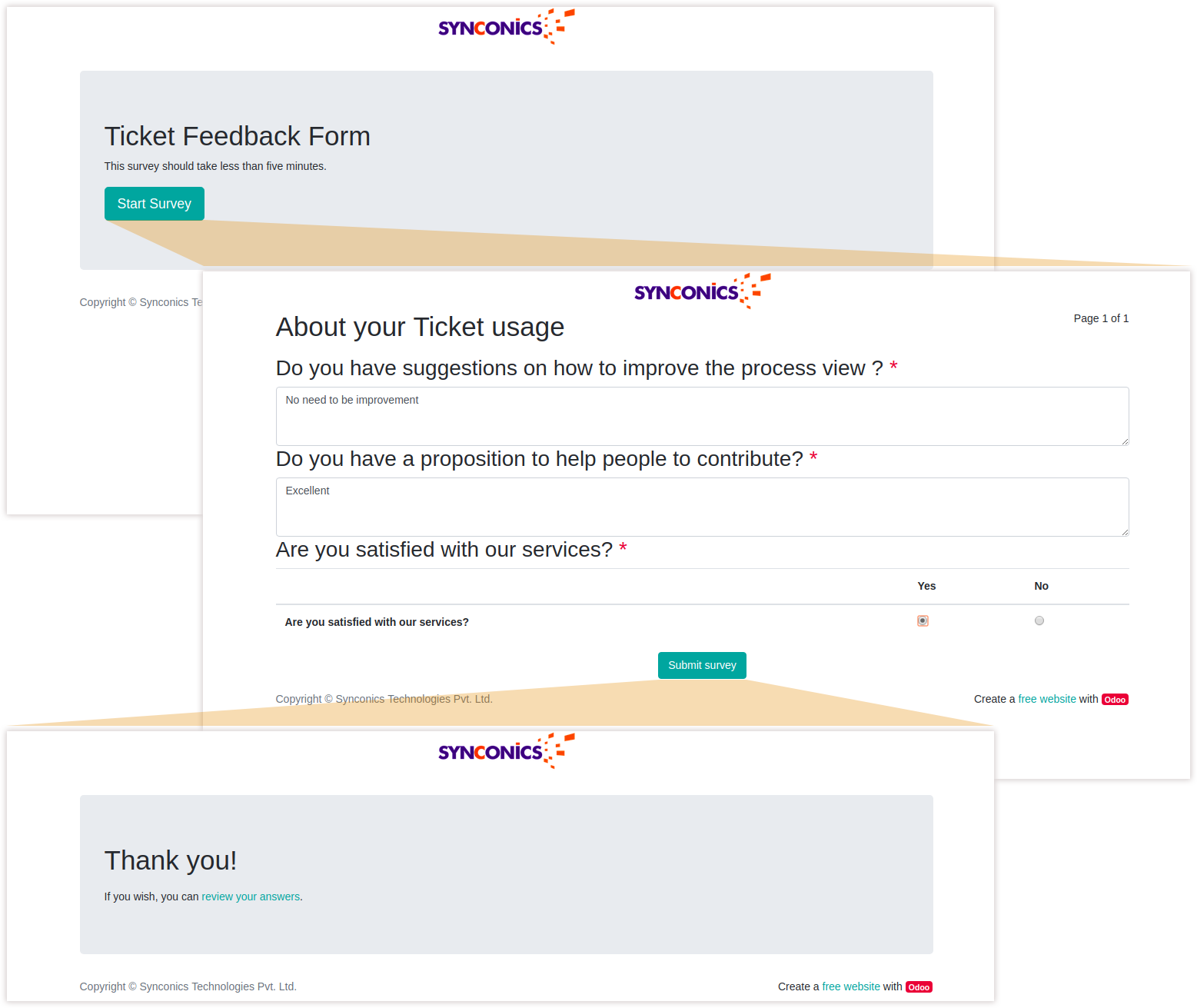This screenshot has height=1008, width=1197.
Task: Focus the process view suggestions text box
Action: click(x=701, y=416)
